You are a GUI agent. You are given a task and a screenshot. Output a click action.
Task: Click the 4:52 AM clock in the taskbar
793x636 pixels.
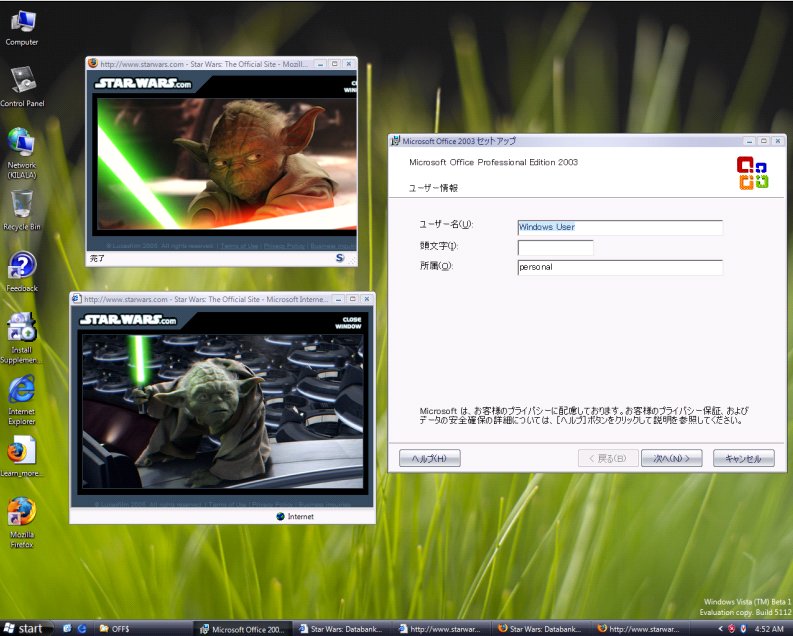(769, 628)
